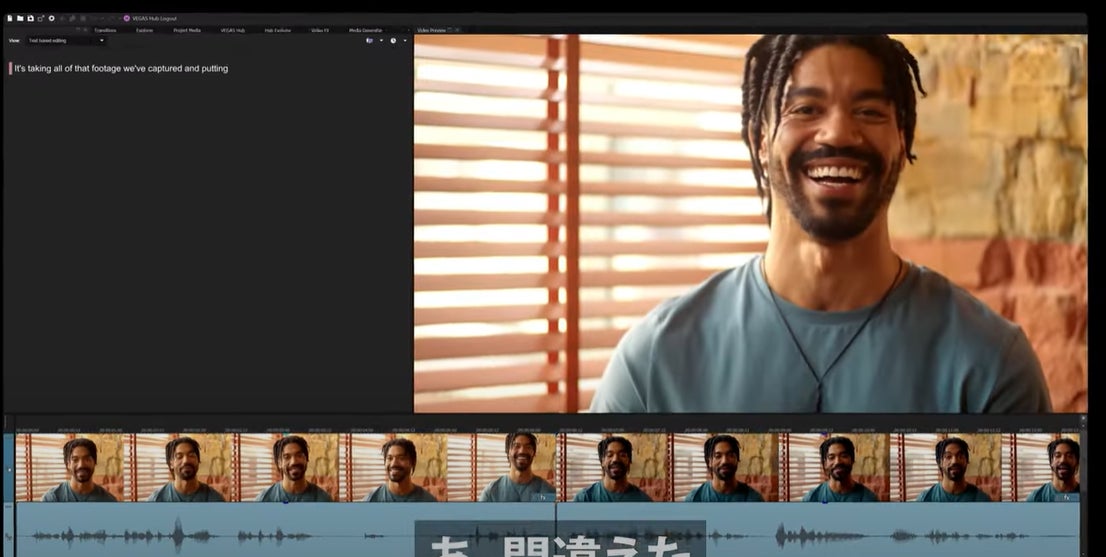Click the speaker icon in transcript toolbar
The height and width of the screenshot is (557, 1106).
point(369,41)
